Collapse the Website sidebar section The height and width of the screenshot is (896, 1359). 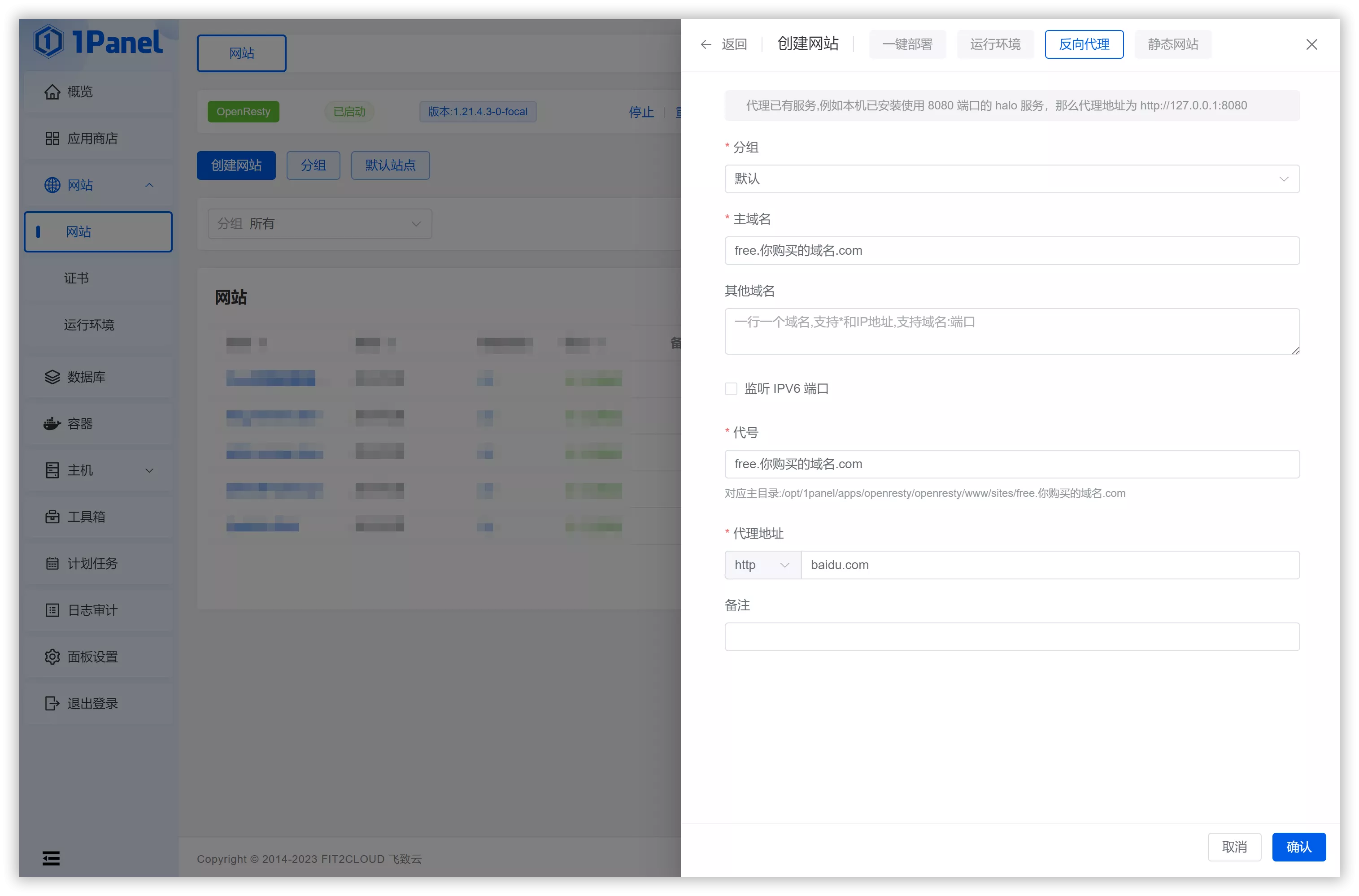149,185
